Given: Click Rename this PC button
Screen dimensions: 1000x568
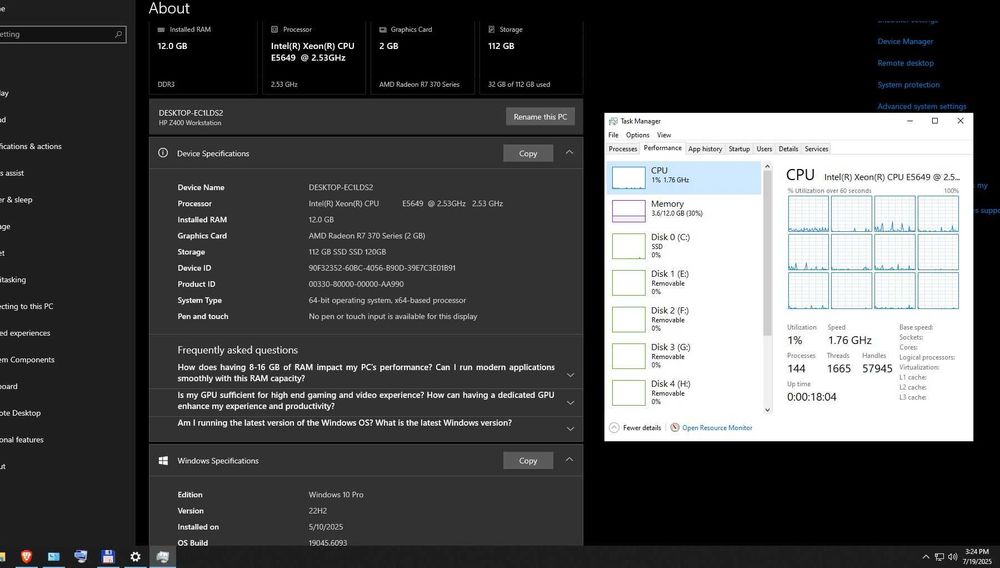Looking at the screenshot, I should tap(540, 117).
